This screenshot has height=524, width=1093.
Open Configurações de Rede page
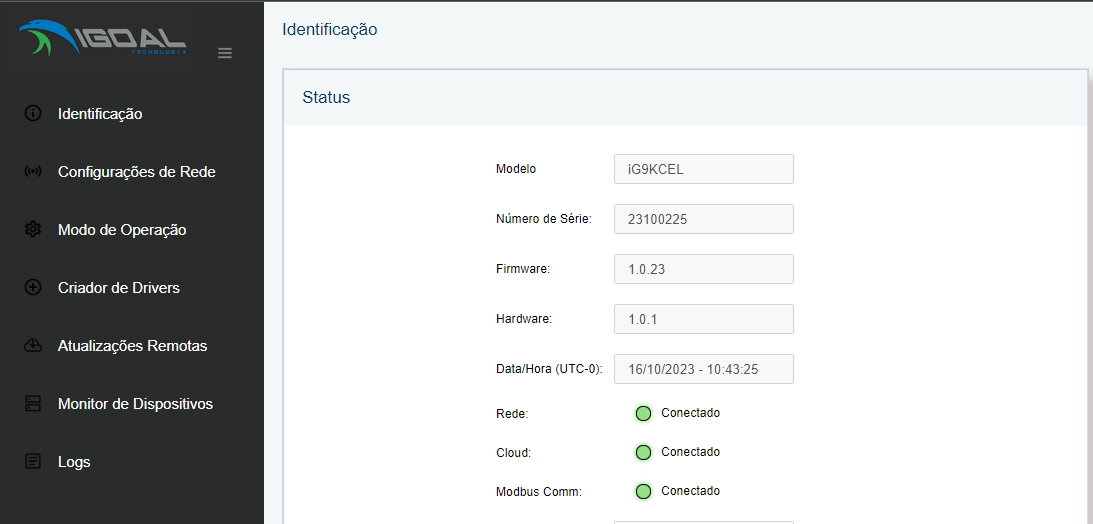(x=137, y=171)
